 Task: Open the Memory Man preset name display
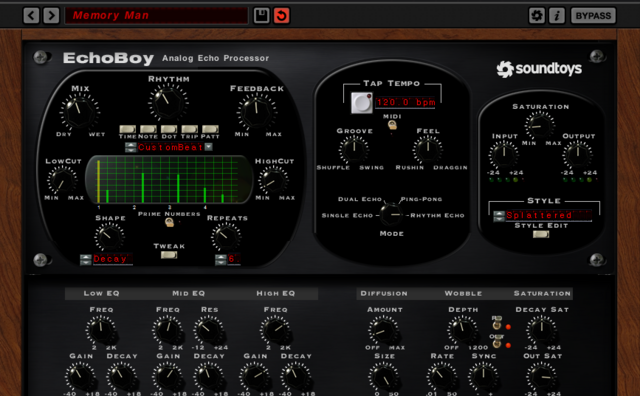(x=157, y=16)
